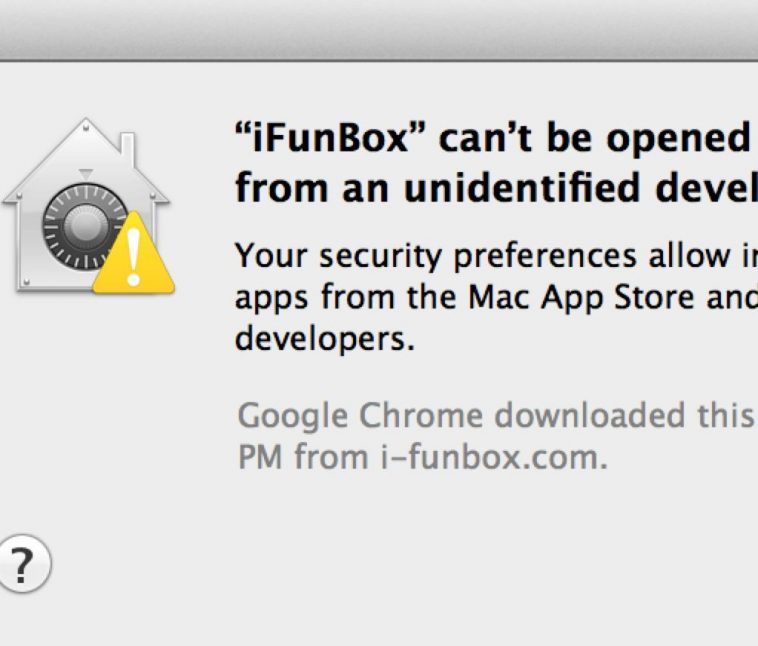Click "PM" in the gray download note
The height and width of the screenshot is (646, 758).
(259, 458)
